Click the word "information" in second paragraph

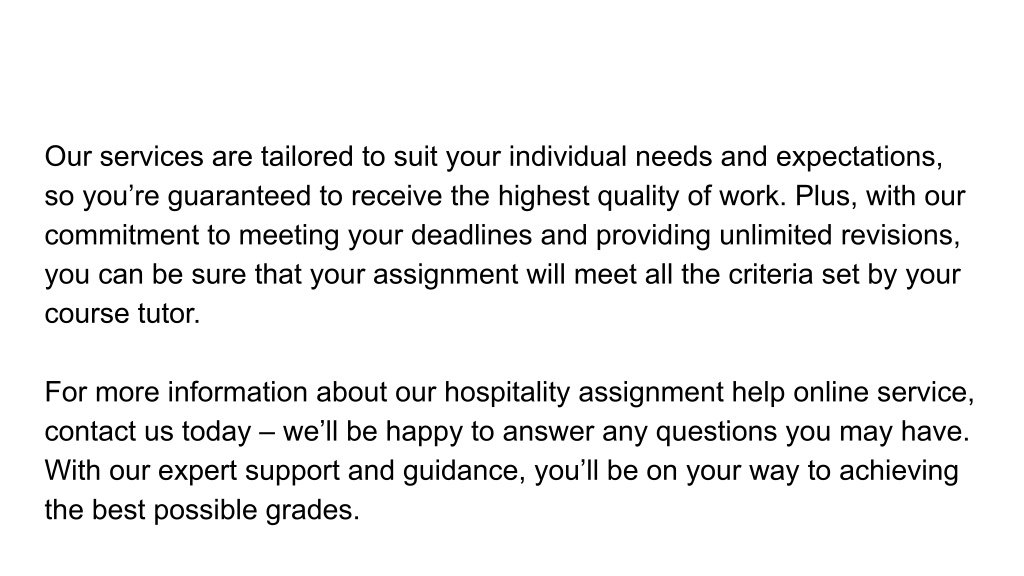tap(238, 392)
